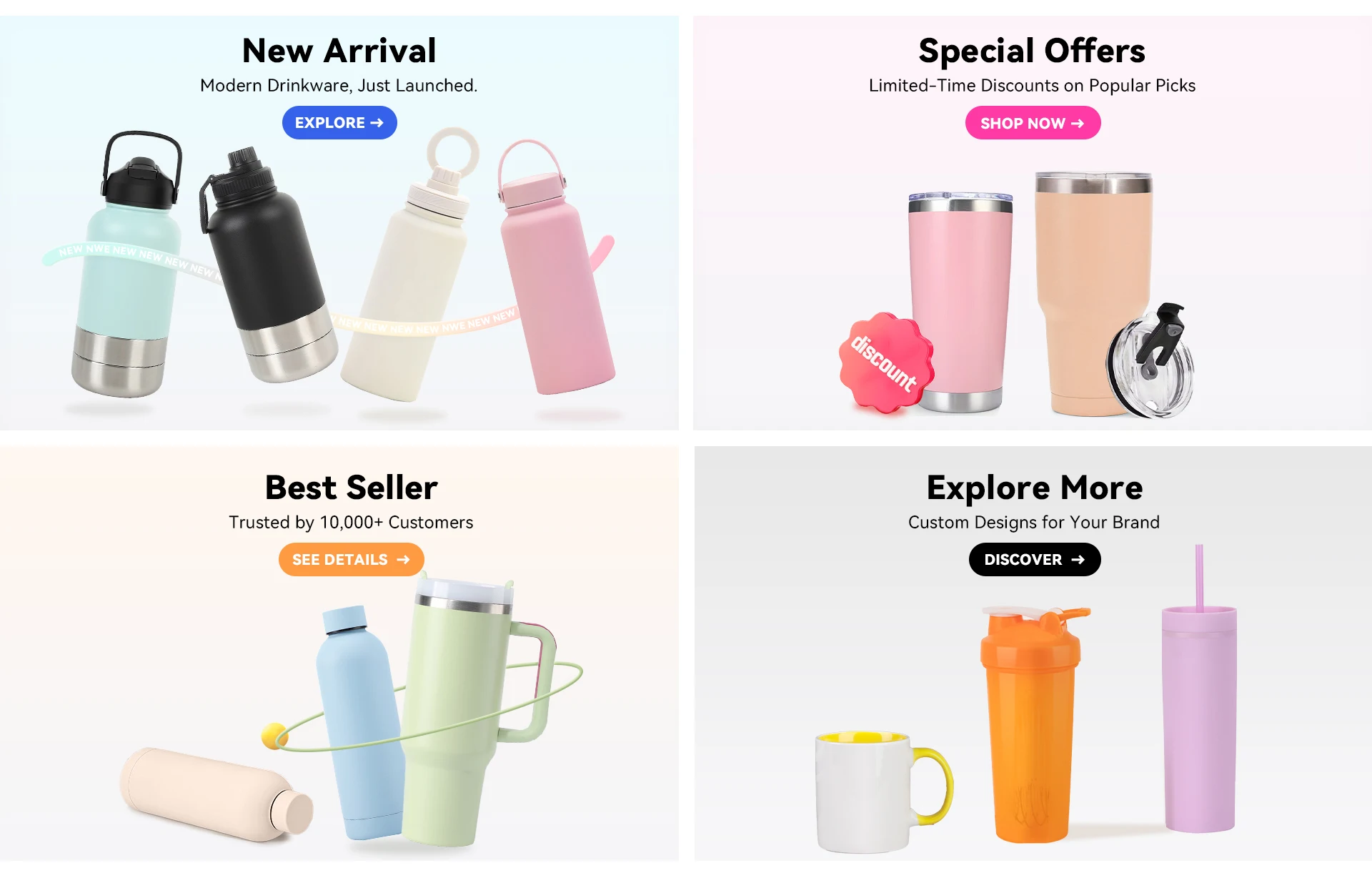Select the Best Seller heading
Viewport: 1372px width, 873px height.
(352, 488)
